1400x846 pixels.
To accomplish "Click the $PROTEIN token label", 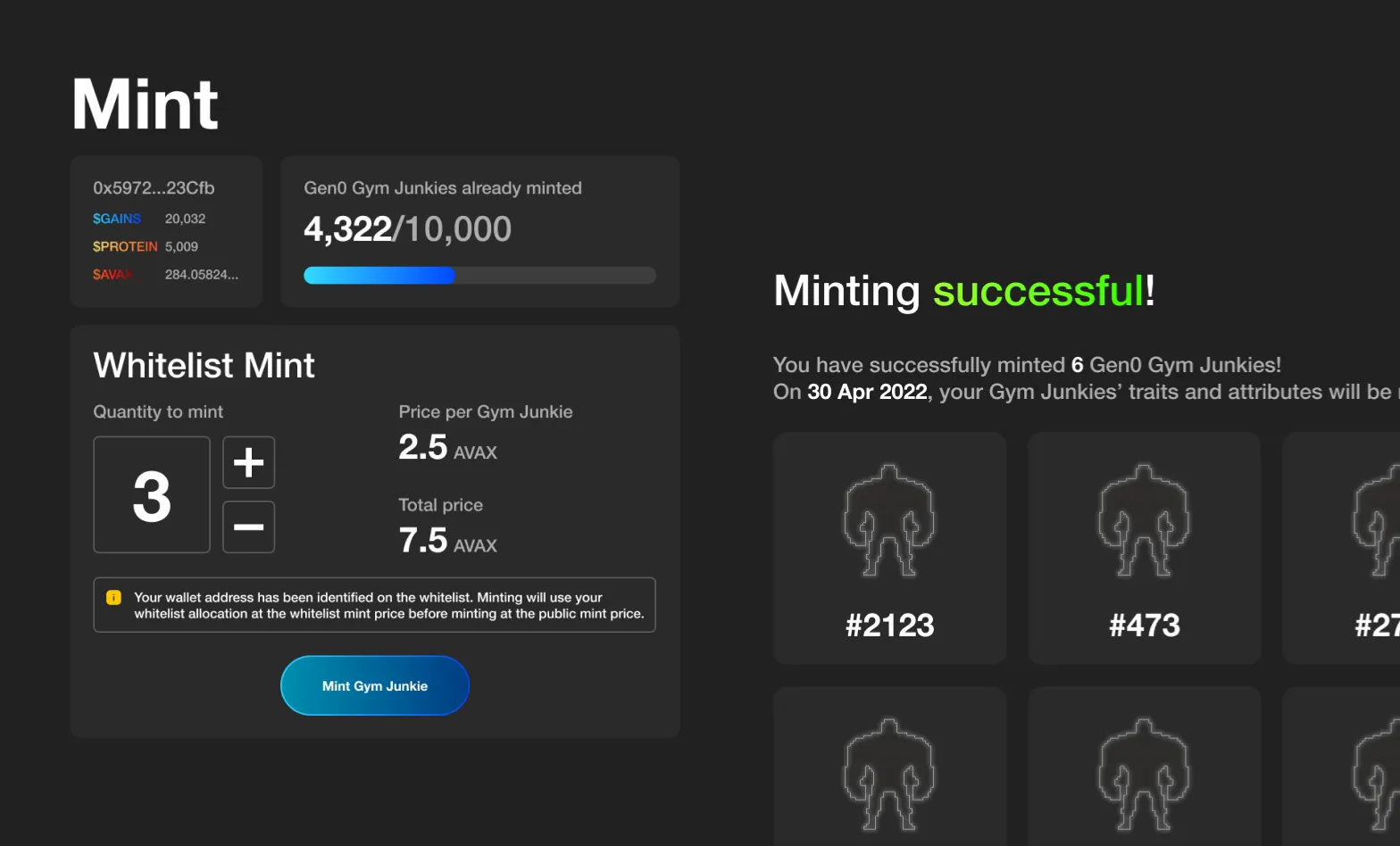I will tap(125, 246).
